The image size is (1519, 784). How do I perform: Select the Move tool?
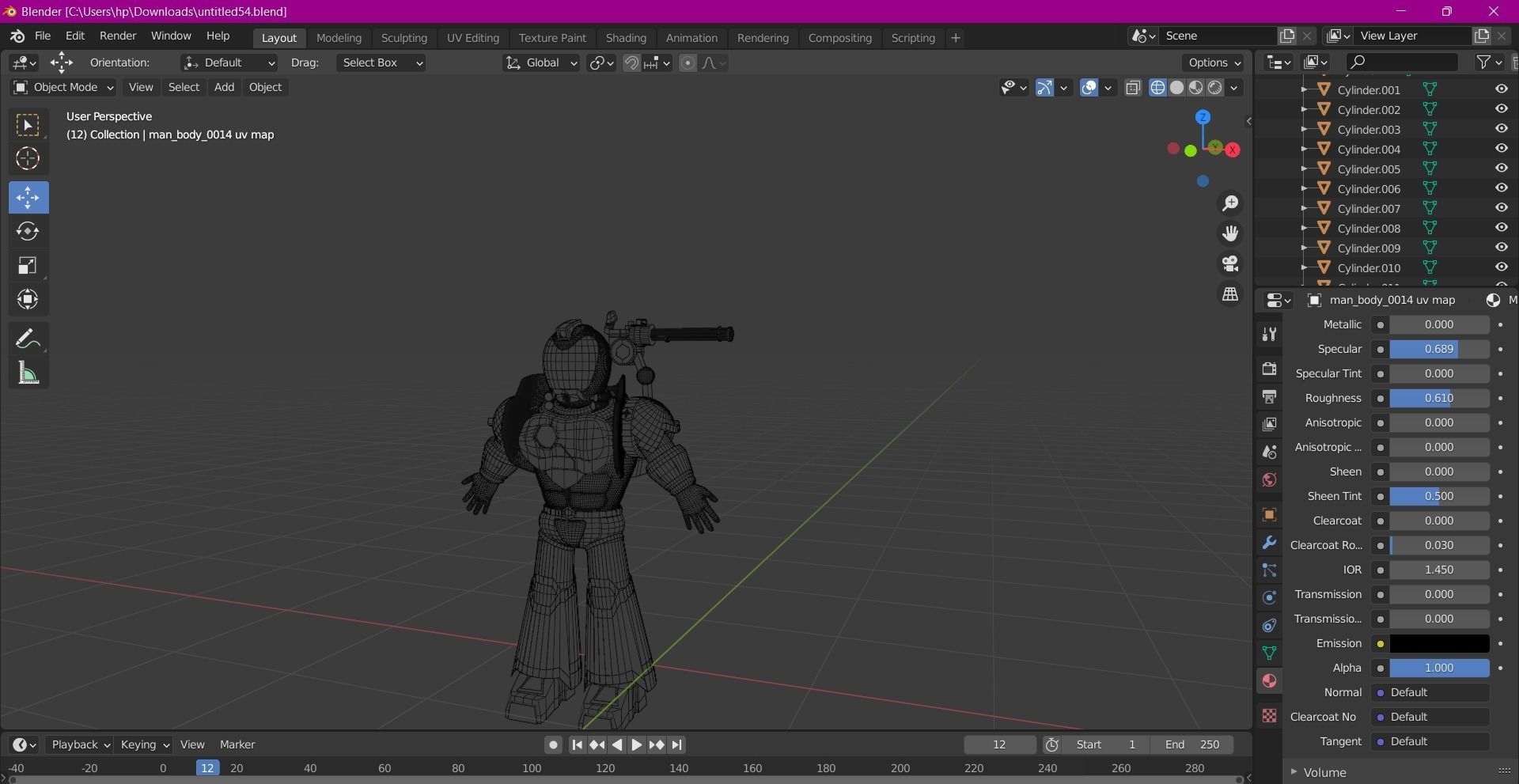tap(28, 197)
